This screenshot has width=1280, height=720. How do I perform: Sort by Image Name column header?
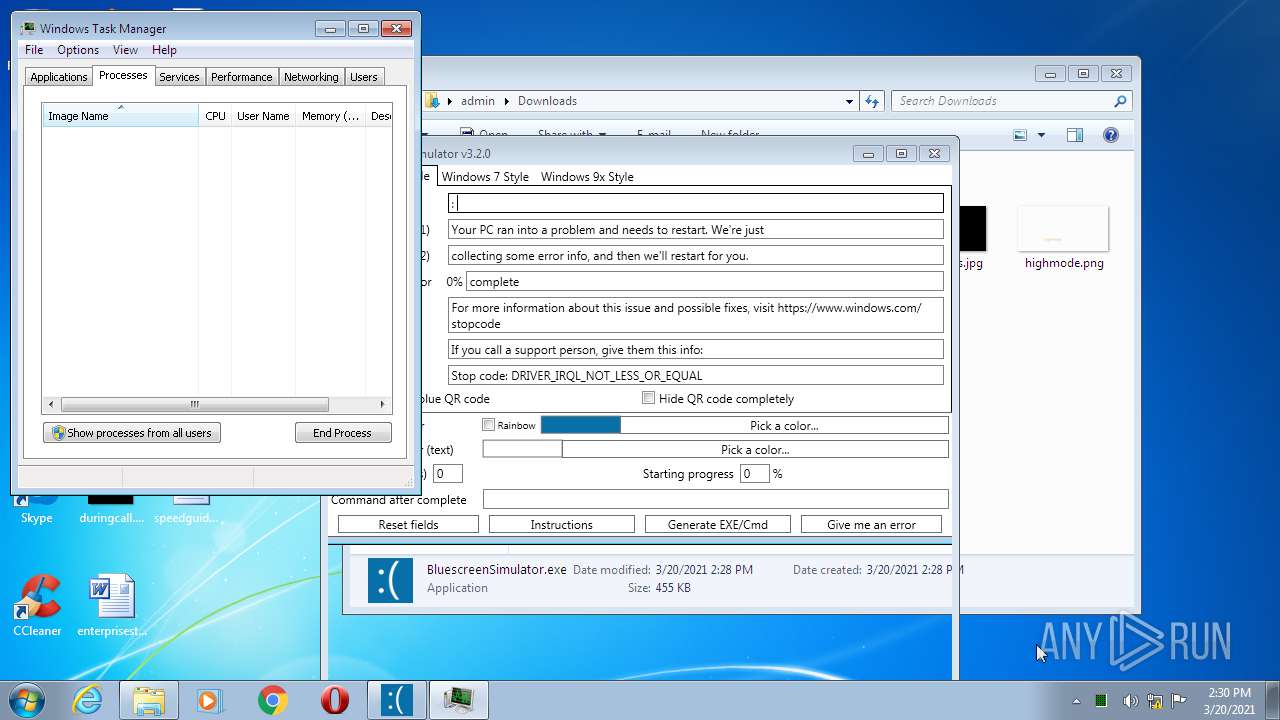(120, 116)
